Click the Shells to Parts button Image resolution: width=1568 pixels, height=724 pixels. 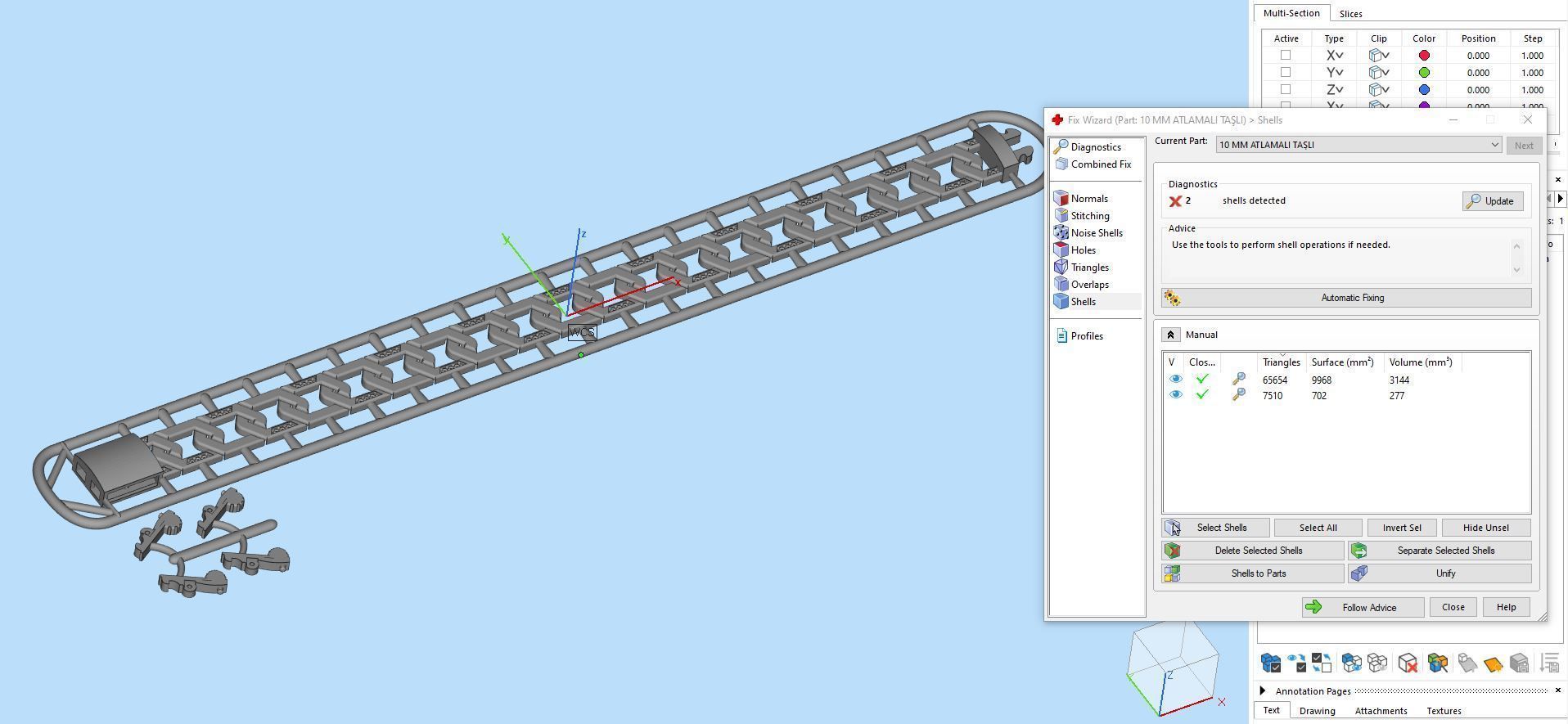(x=1252, y=573)
